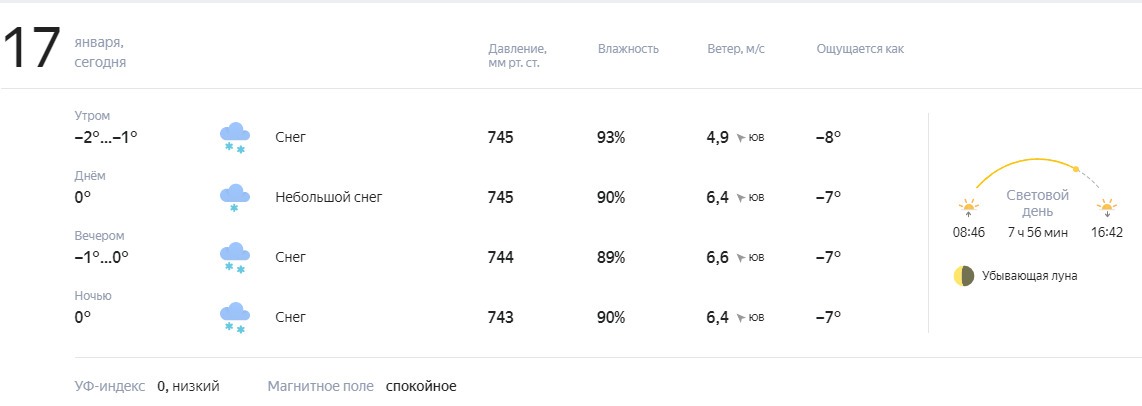Screen dimensions: 1142x406
Task: Click the morning wind direction arrow
Action: coord(741,138)
